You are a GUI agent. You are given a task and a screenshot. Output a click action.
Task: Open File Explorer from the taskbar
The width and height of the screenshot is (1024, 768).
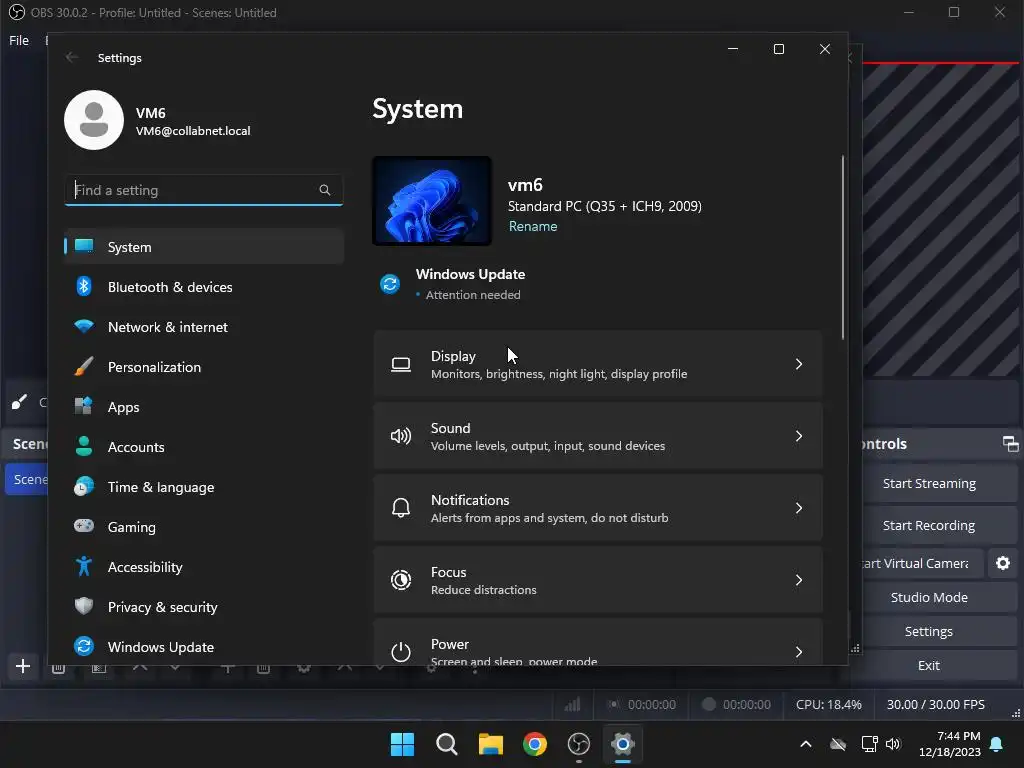[490, 744]
